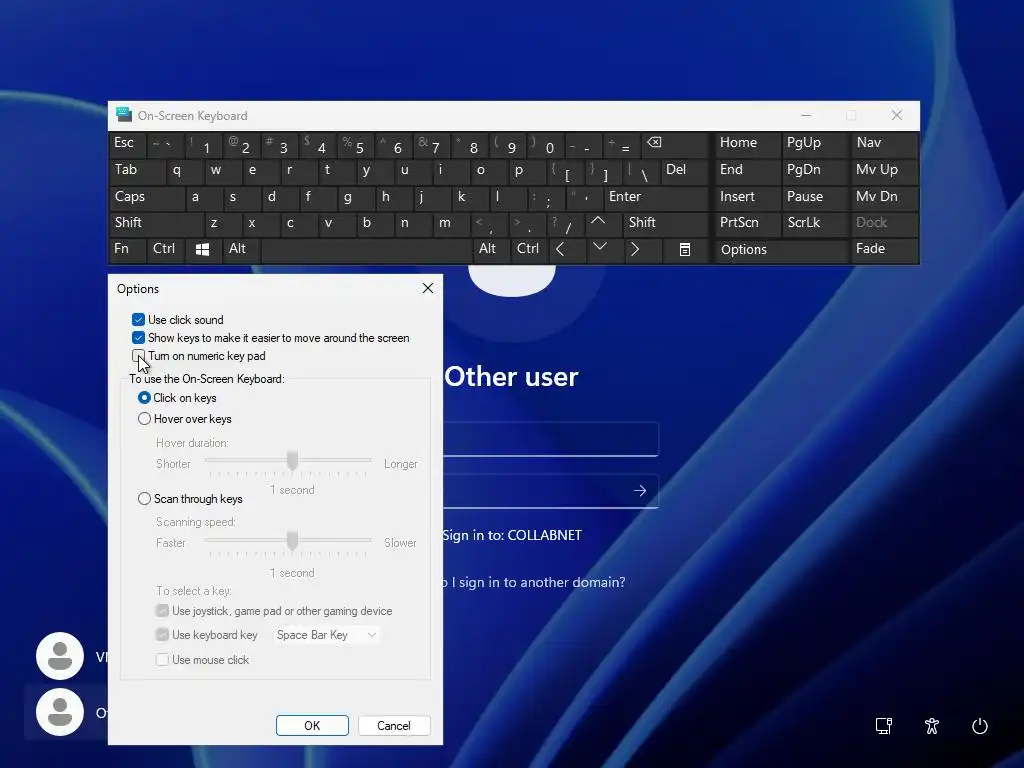Select the top user avatar in account list
The image size is (1024, 768).
click(60, 656)
